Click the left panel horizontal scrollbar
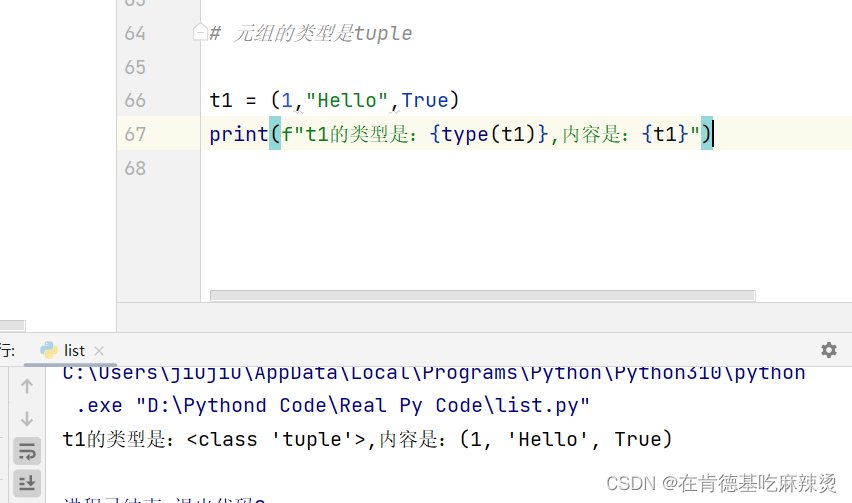 (12, 325)
